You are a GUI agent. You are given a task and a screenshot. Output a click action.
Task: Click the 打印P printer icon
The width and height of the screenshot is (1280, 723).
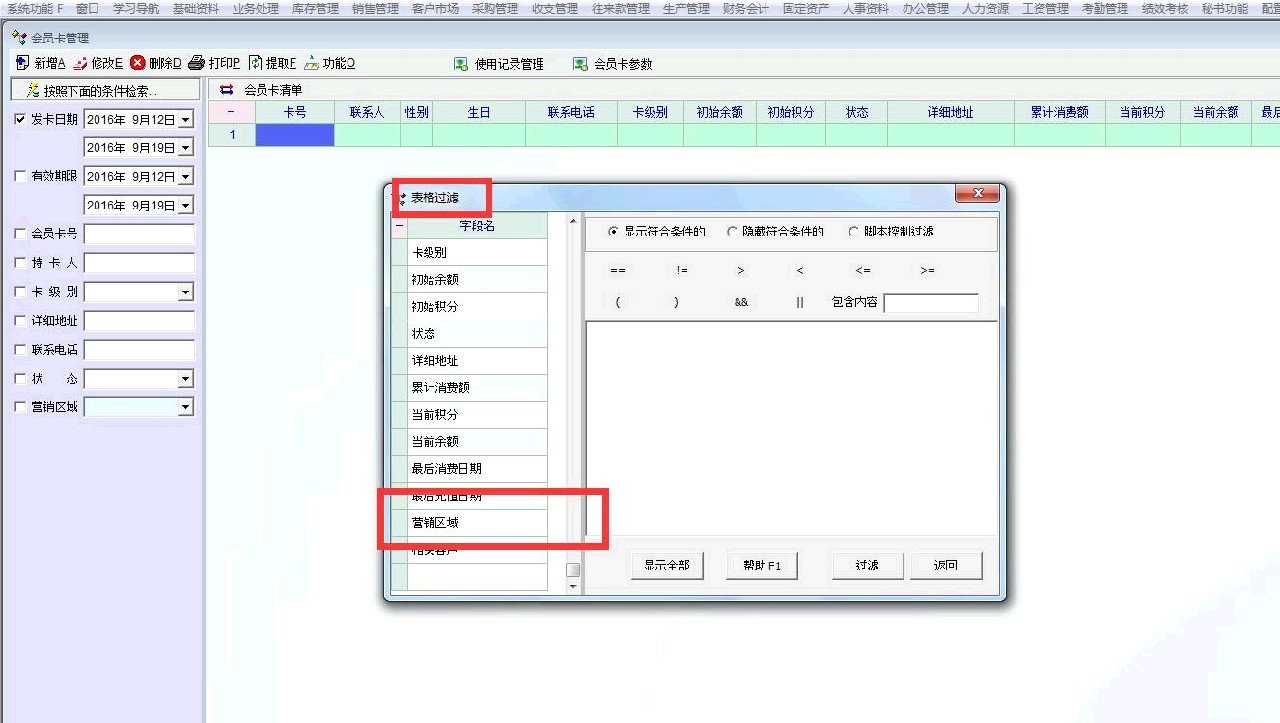coord(197,63)
